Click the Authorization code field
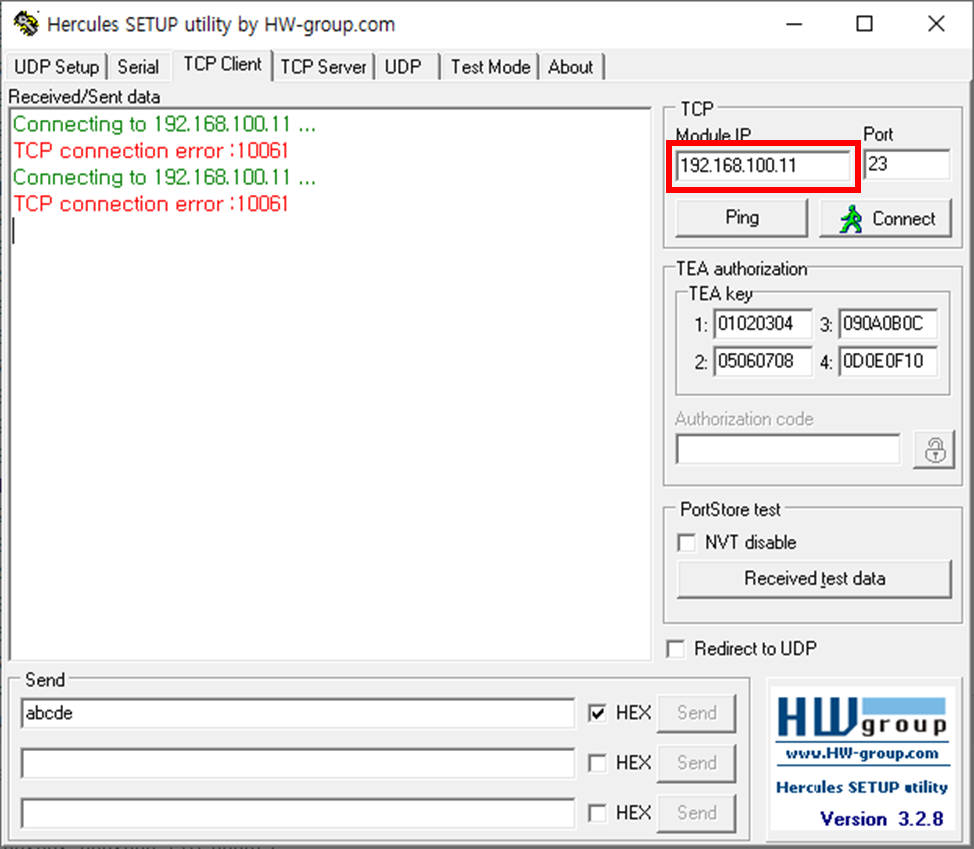Viewport: 974px width, 849px height. click(x=788, y=449)
